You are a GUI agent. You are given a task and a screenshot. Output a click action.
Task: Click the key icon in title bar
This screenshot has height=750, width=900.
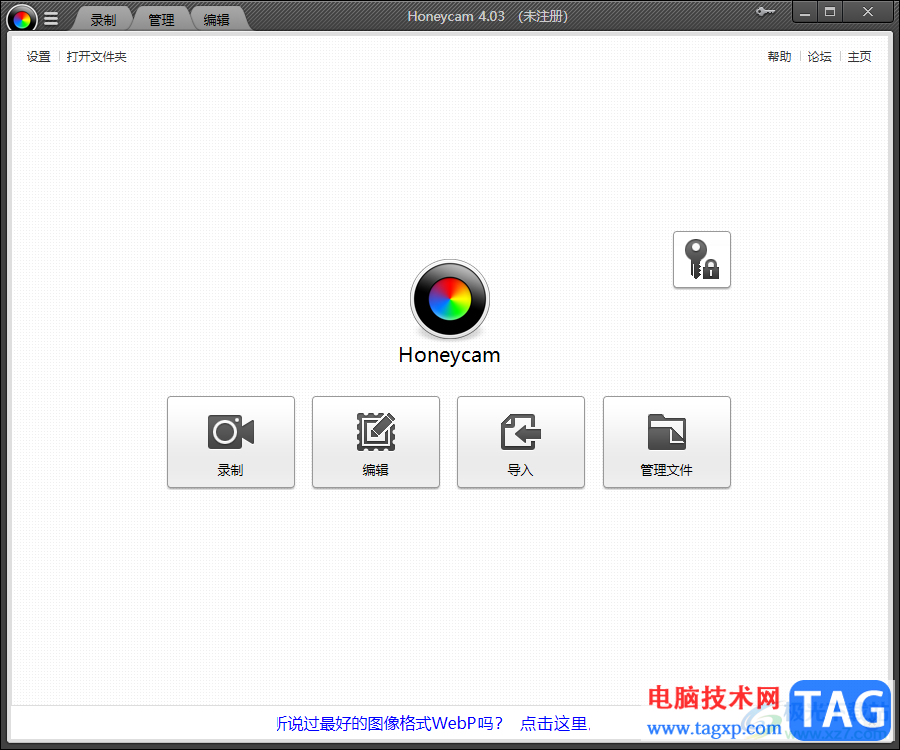pyautogui.click(x=765, y=11)
